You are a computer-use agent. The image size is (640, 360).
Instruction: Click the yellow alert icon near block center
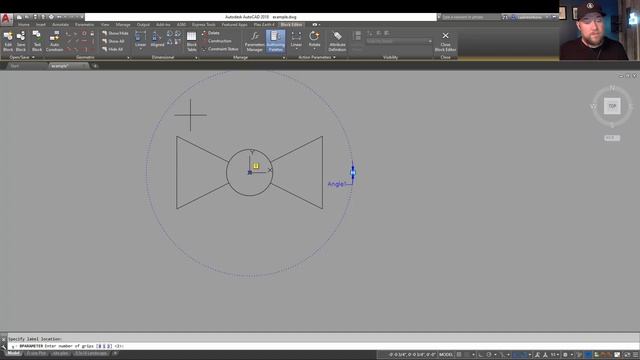[256, 166]
